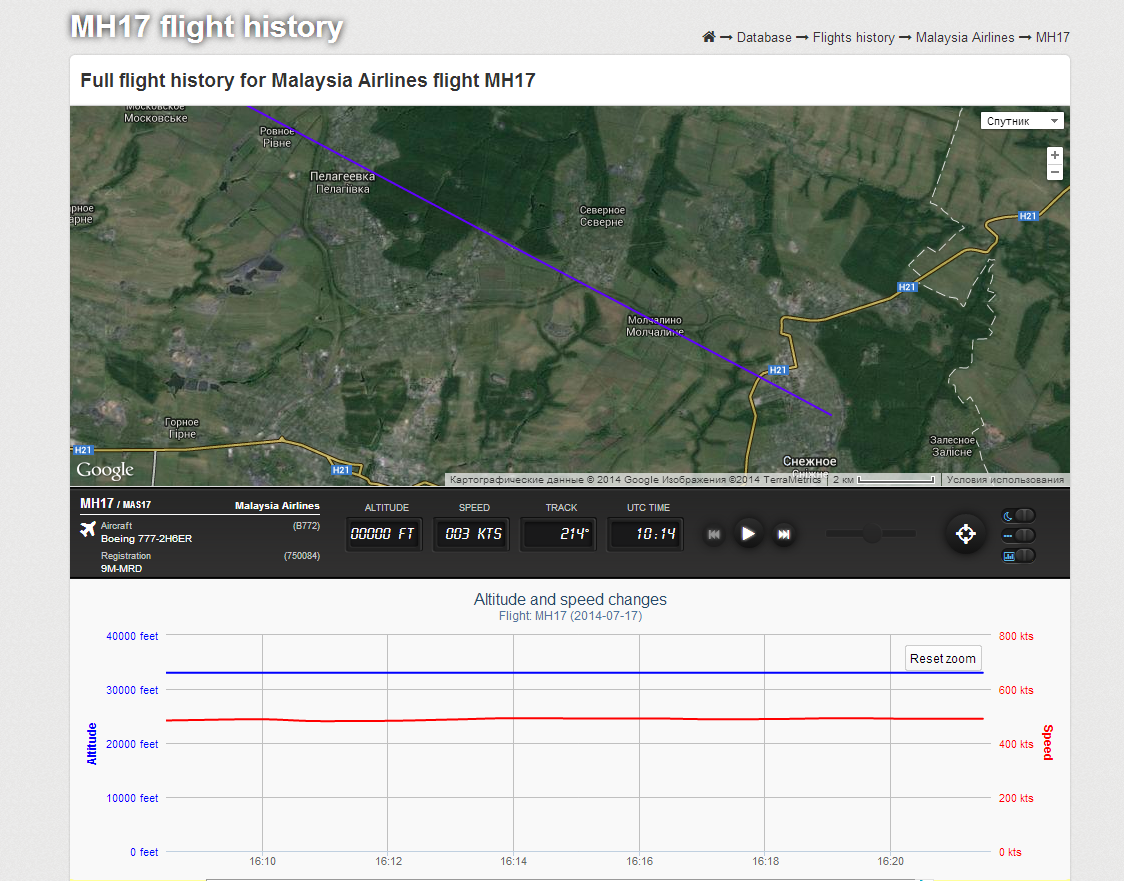Go to Database in breadcrumb
This screenshot has width=1124, height=881.
pyautogui.click(x=764, y=37)
